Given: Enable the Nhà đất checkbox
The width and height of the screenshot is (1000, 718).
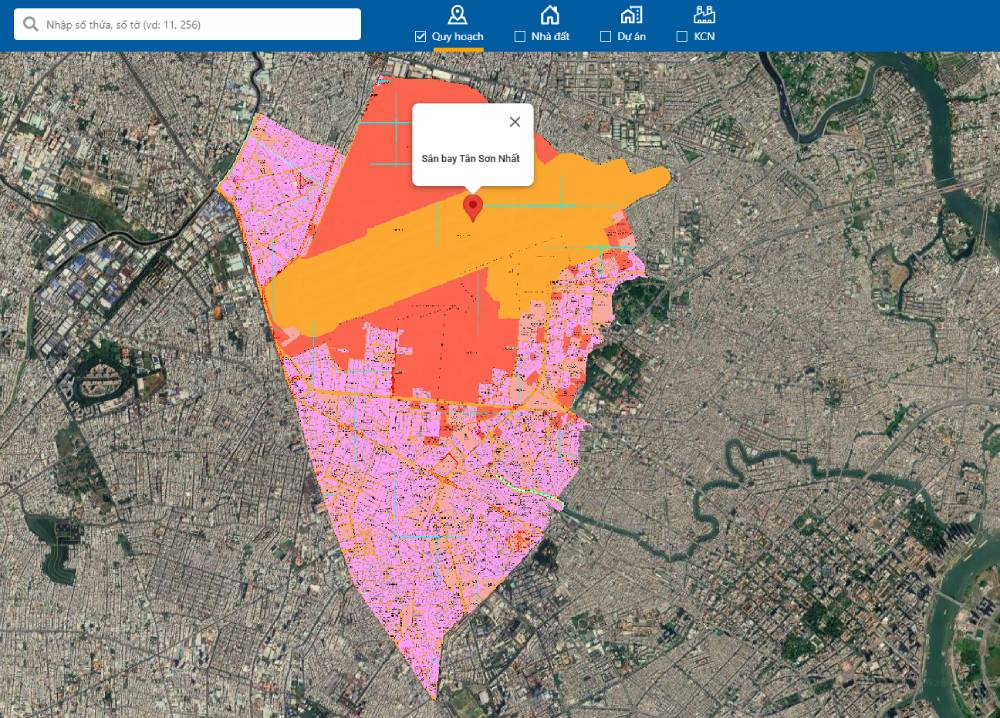Looking at the screenshot, I should pos(520,37).
